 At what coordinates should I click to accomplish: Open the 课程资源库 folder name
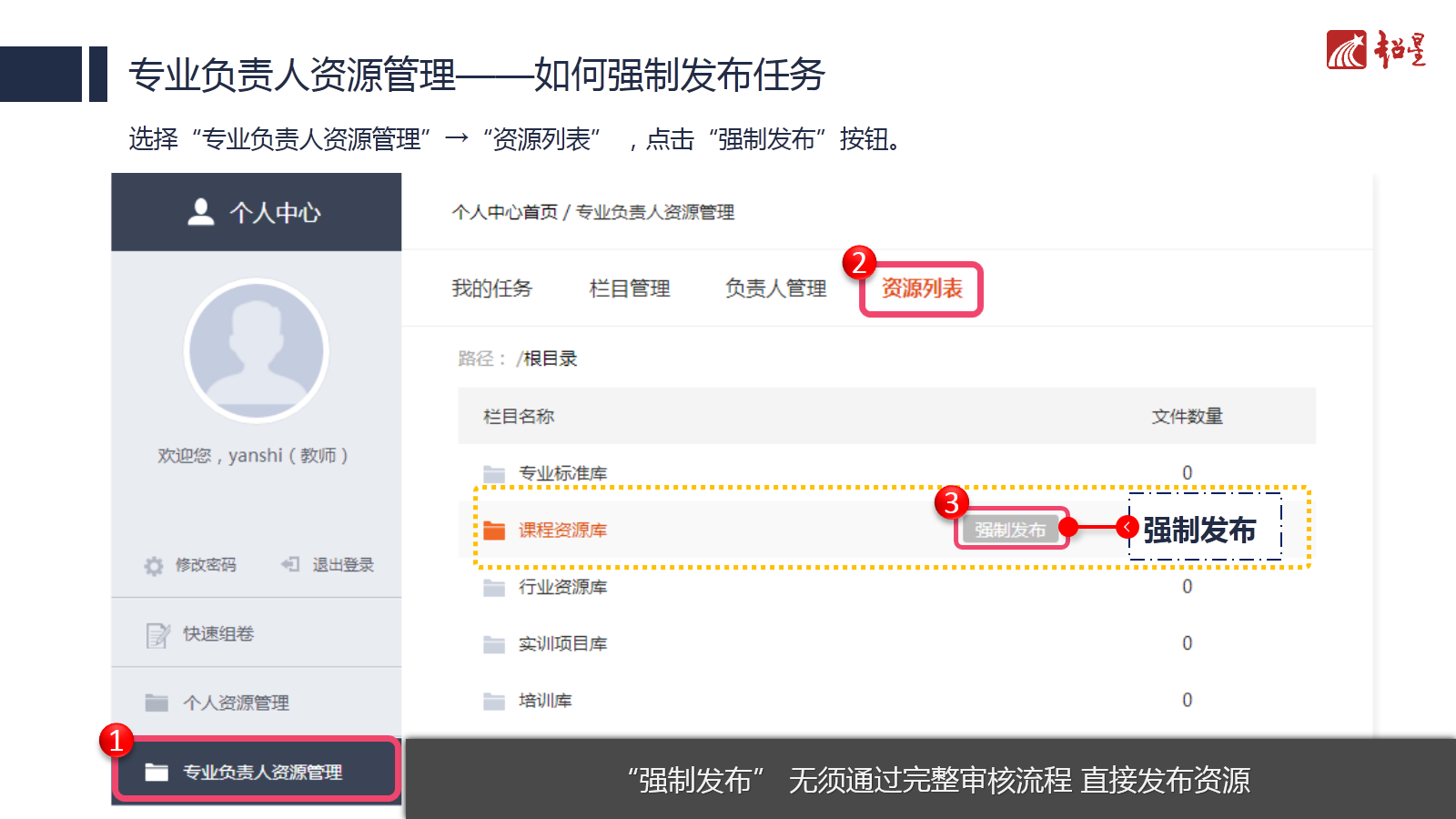point(562,530)
